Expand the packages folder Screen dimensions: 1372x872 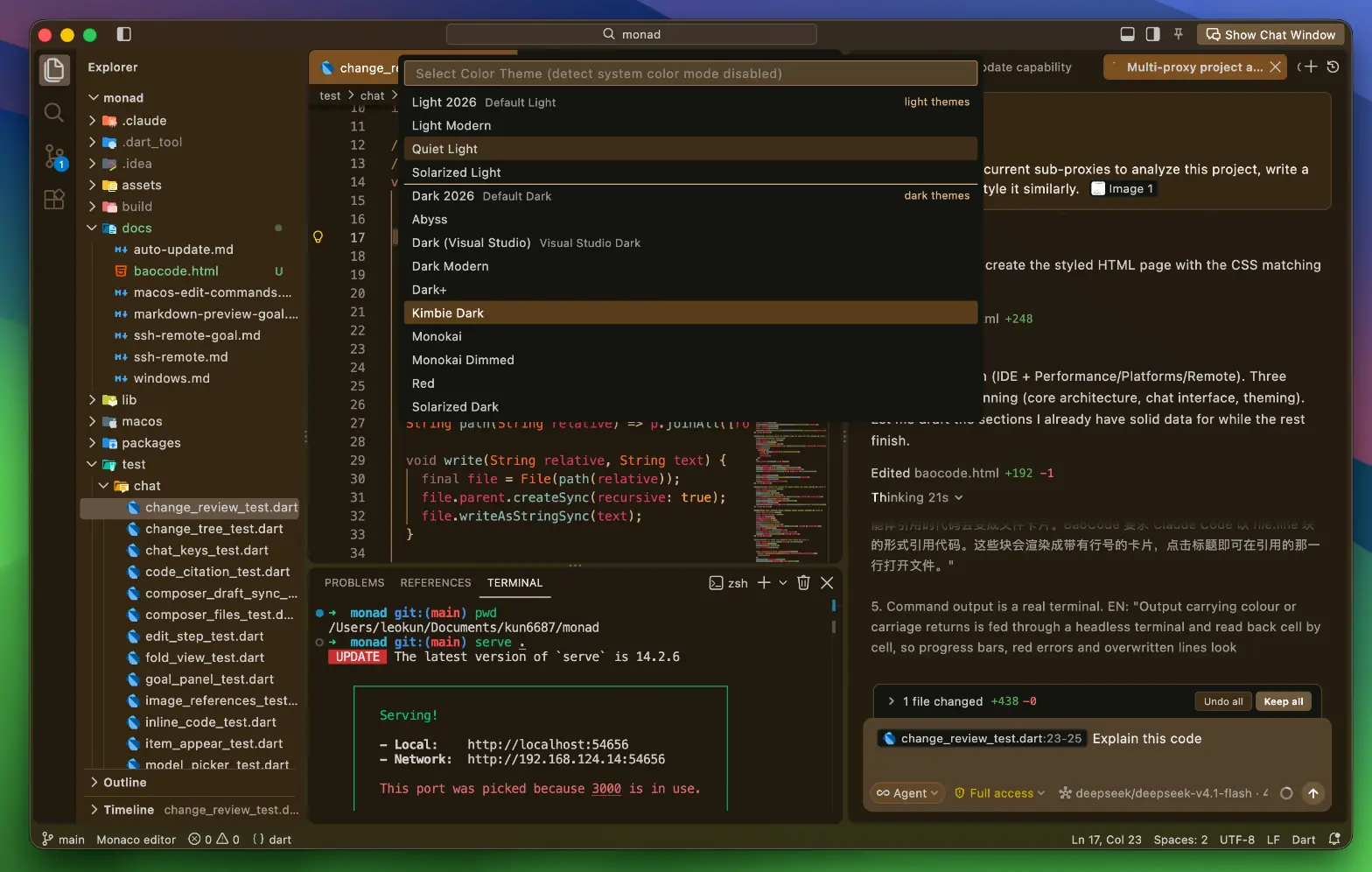pos(92,443)
